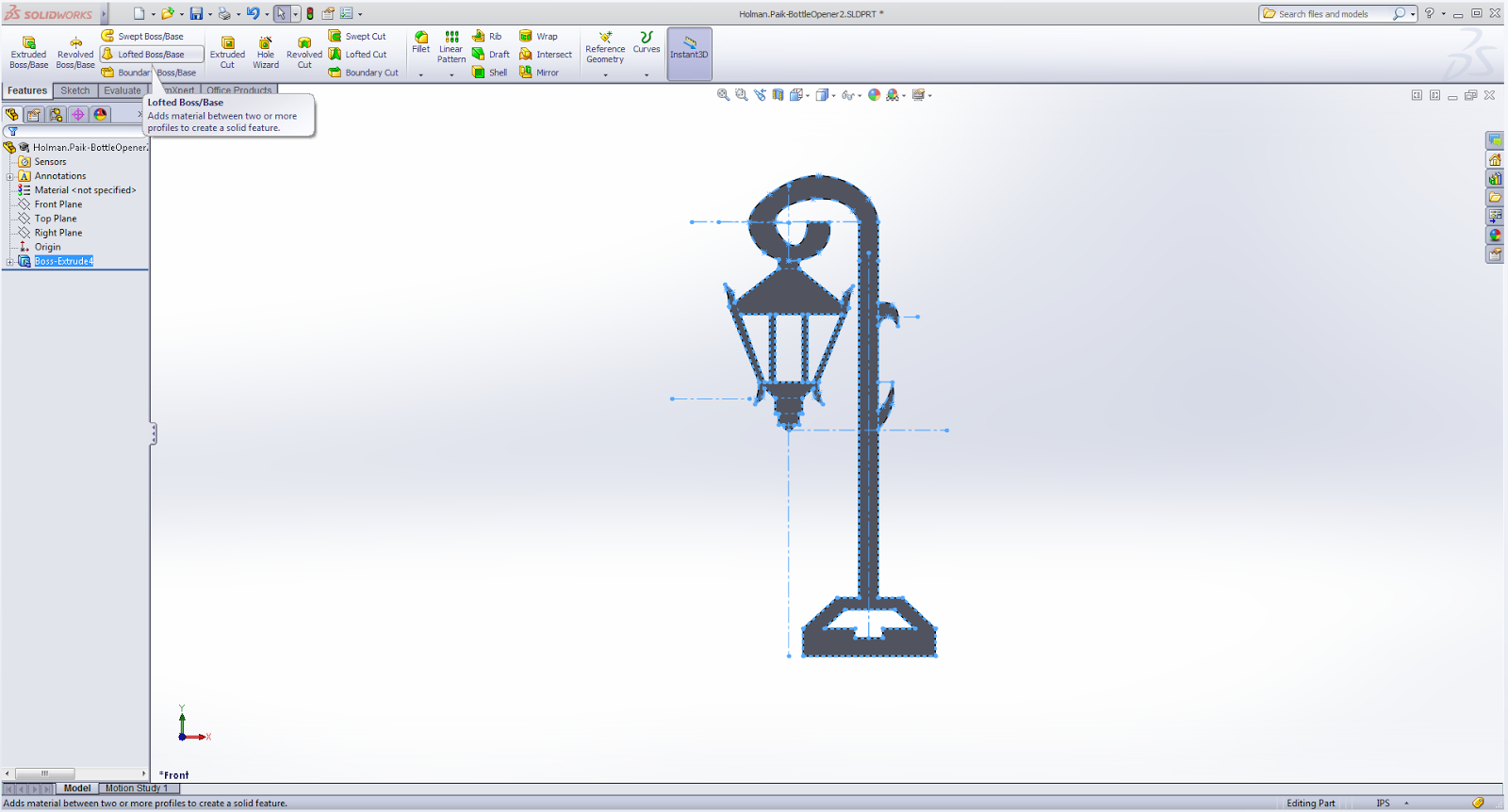Click the Open file button
This screenshot has width=1508, height=812.
click(168, 13)
